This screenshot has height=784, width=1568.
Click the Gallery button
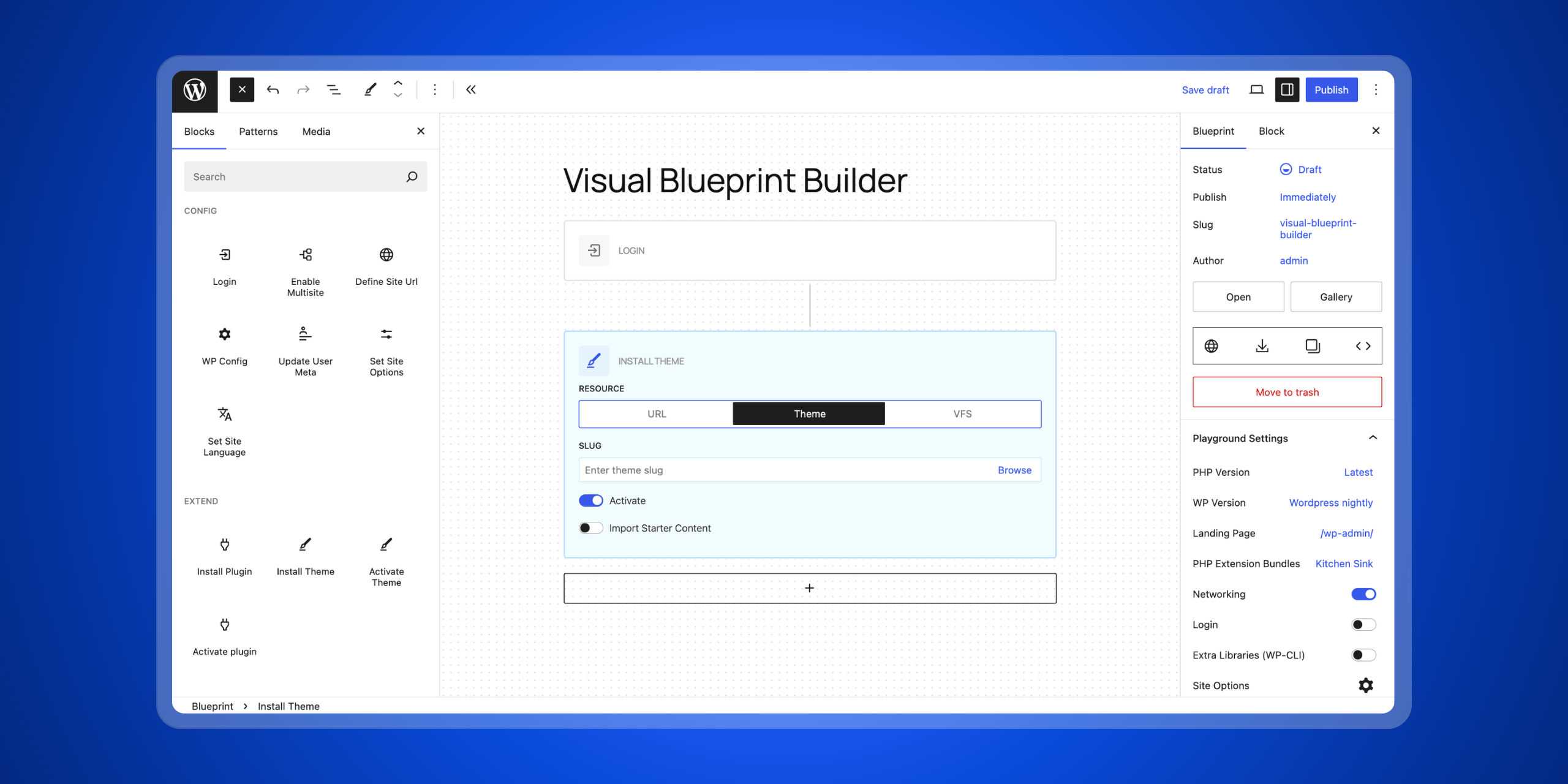(1336, 297)
